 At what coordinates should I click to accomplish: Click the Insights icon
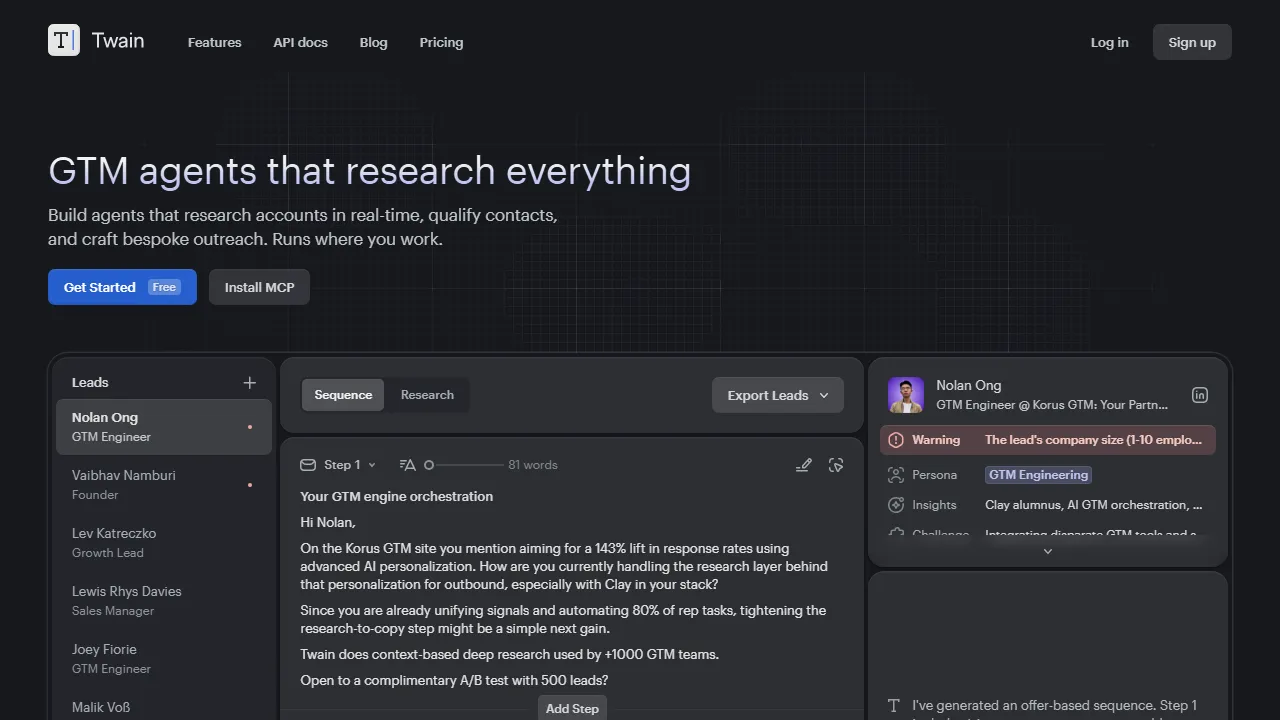point(896,505)
